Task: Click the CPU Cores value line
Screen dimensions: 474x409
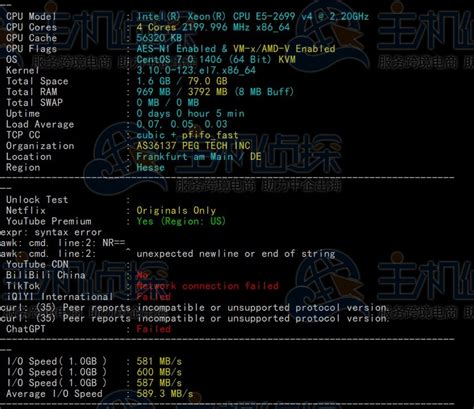Action: (x=213, y=27)
